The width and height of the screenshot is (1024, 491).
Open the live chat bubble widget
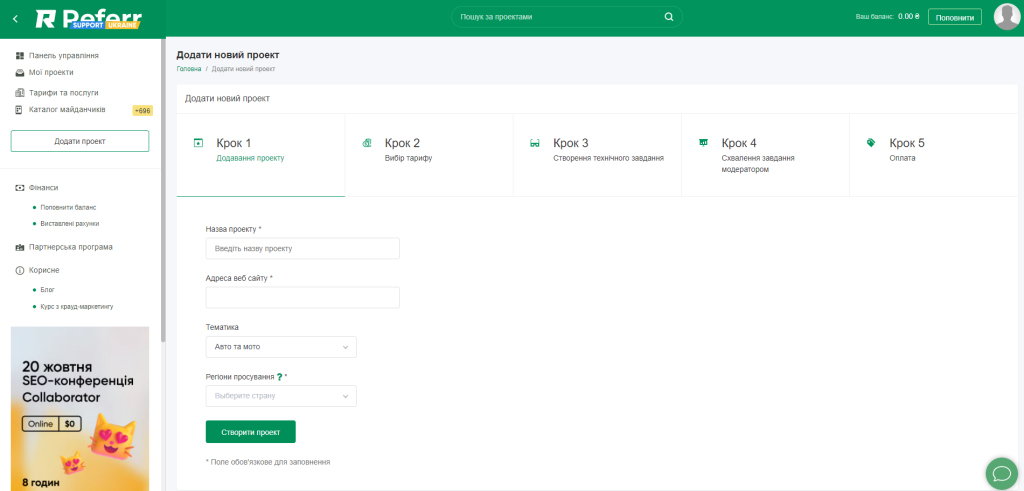pos(1000,472)
